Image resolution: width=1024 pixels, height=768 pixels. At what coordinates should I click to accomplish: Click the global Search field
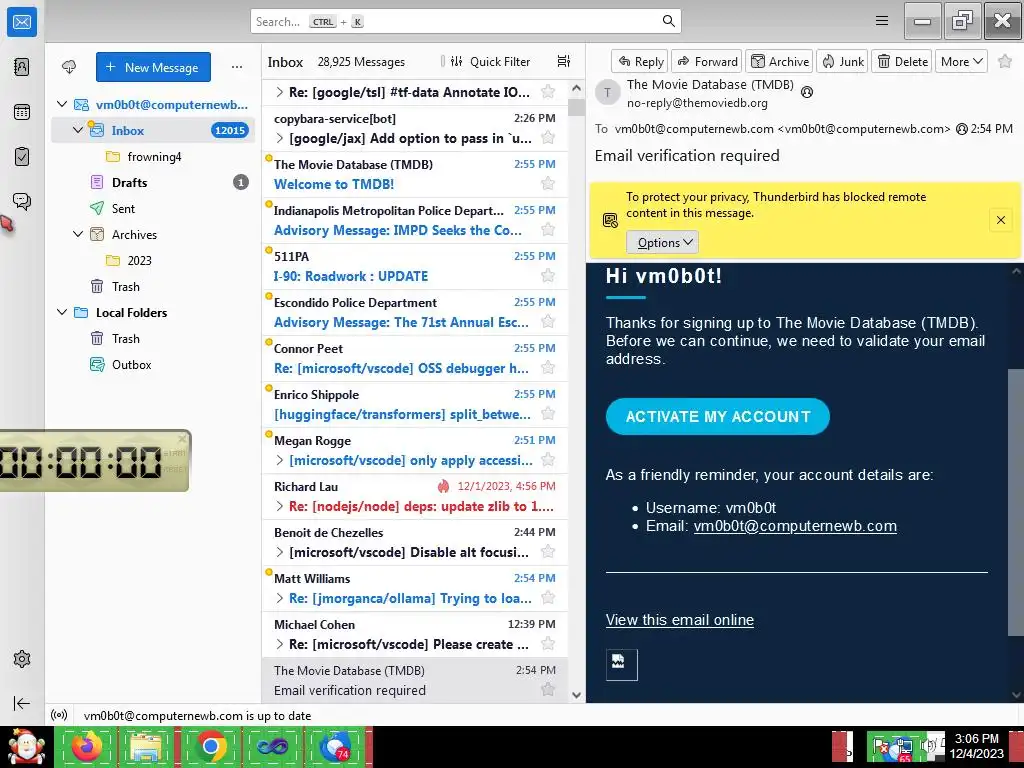(465, 21)
